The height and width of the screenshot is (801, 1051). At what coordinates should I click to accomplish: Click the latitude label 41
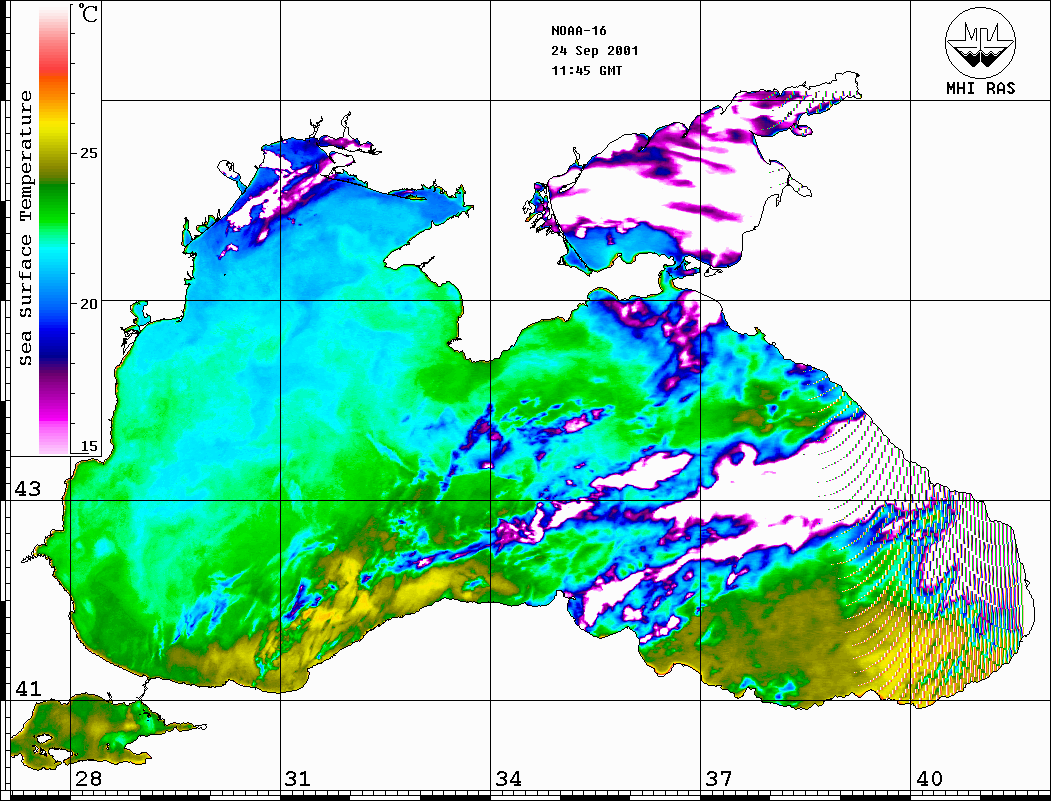point(27,688)
